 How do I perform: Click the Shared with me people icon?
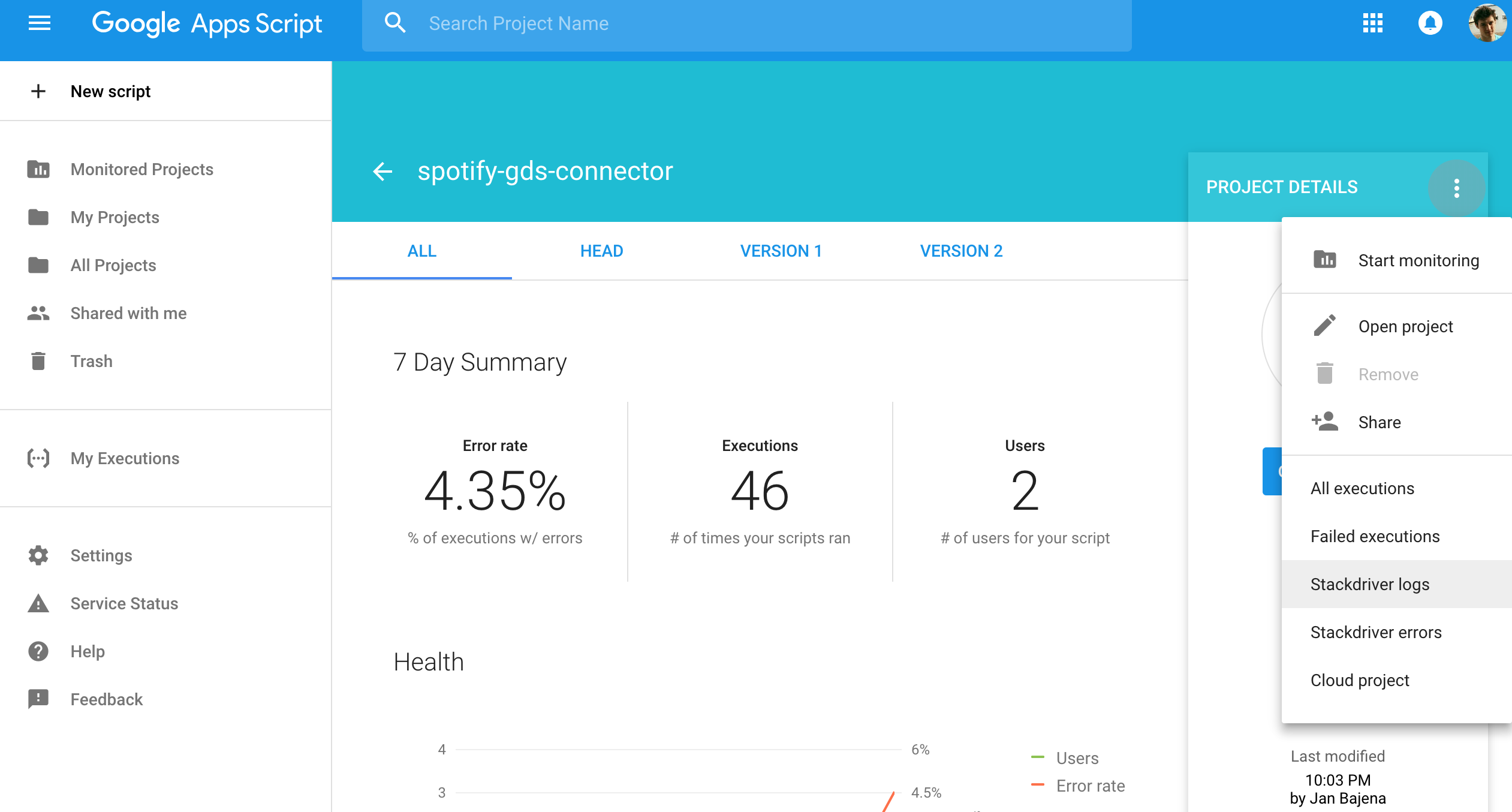38,313
